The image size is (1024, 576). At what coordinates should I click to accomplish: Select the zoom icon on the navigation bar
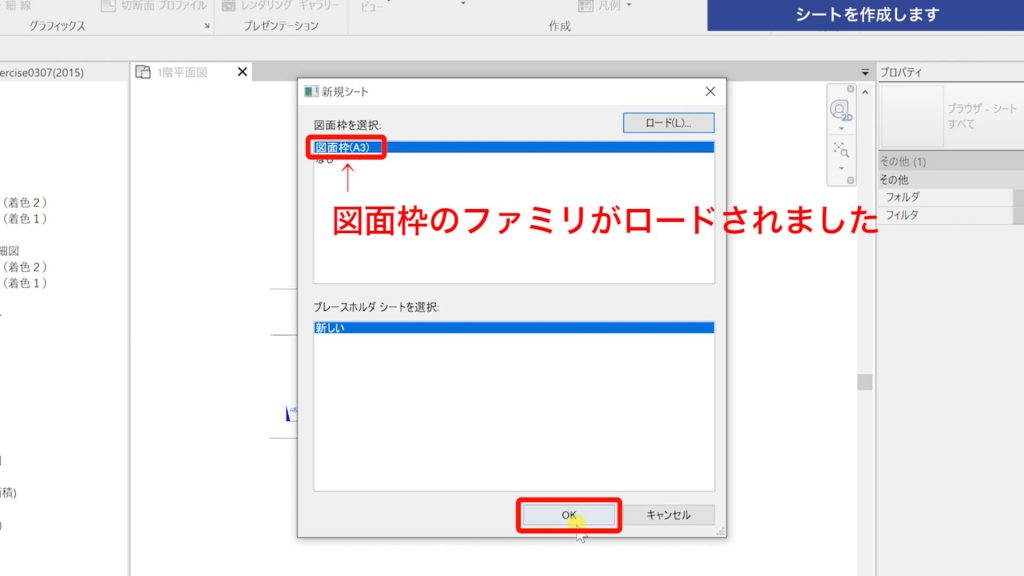click(841, 147)
